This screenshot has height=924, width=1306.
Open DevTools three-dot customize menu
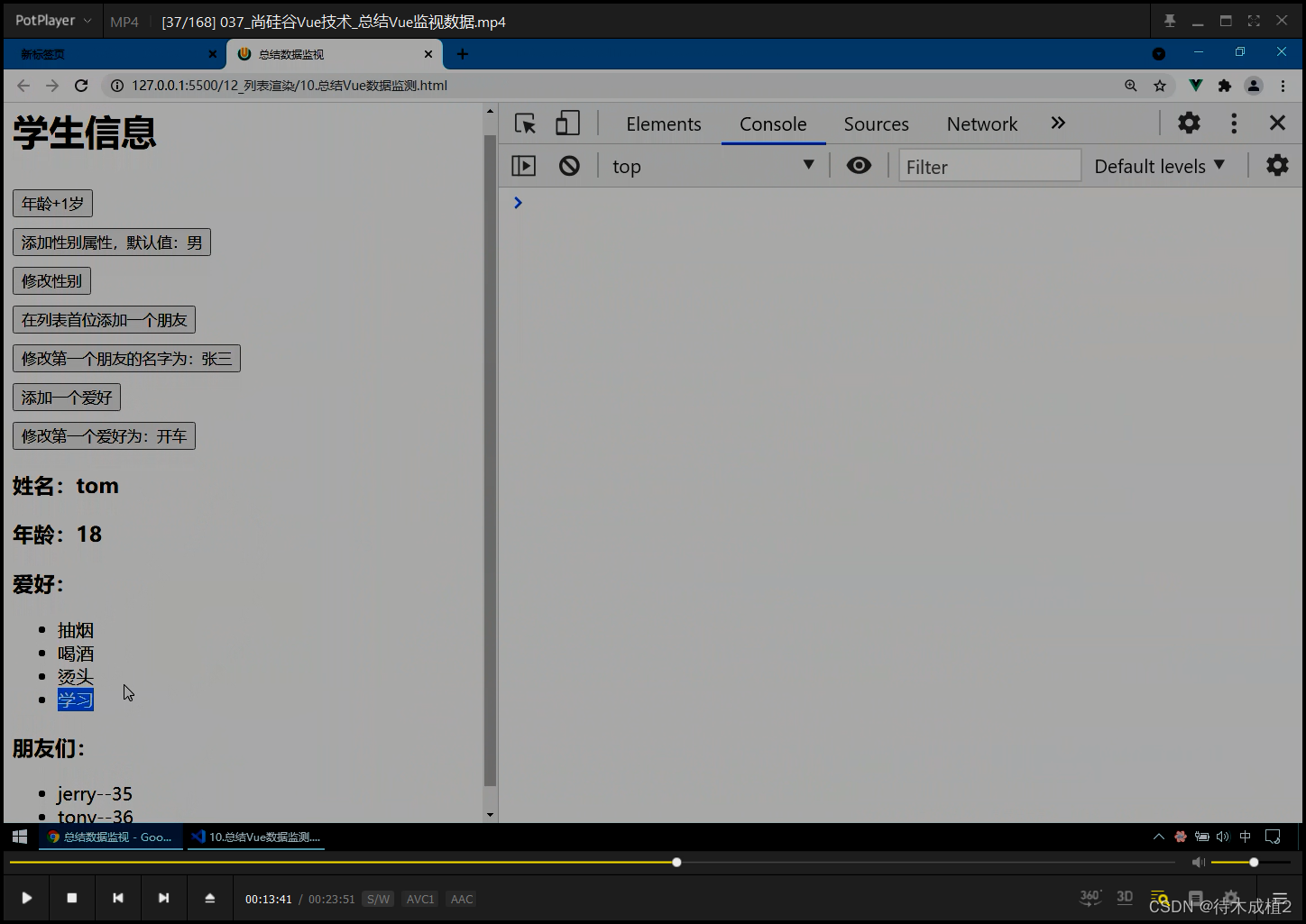click(x=1234, y=123)
